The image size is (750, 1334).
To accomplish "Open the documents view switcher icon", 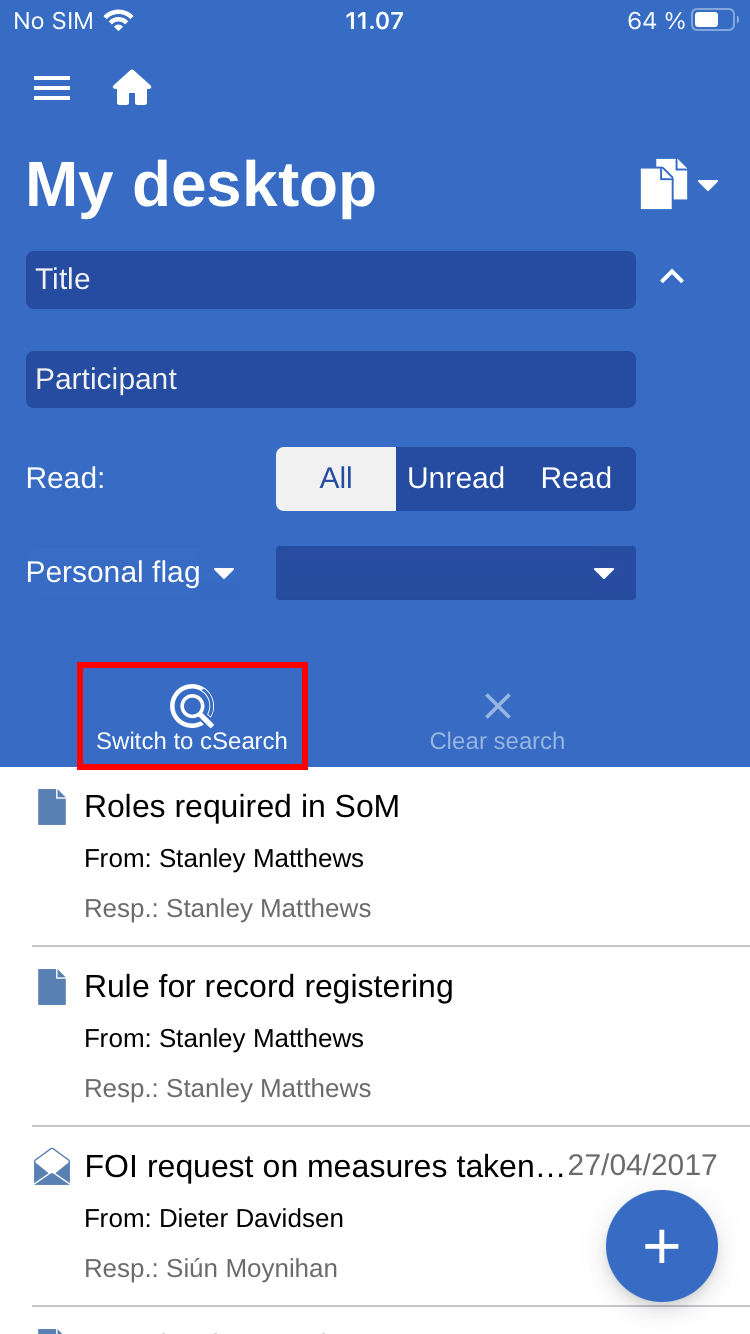I will [x=678, y=184].
